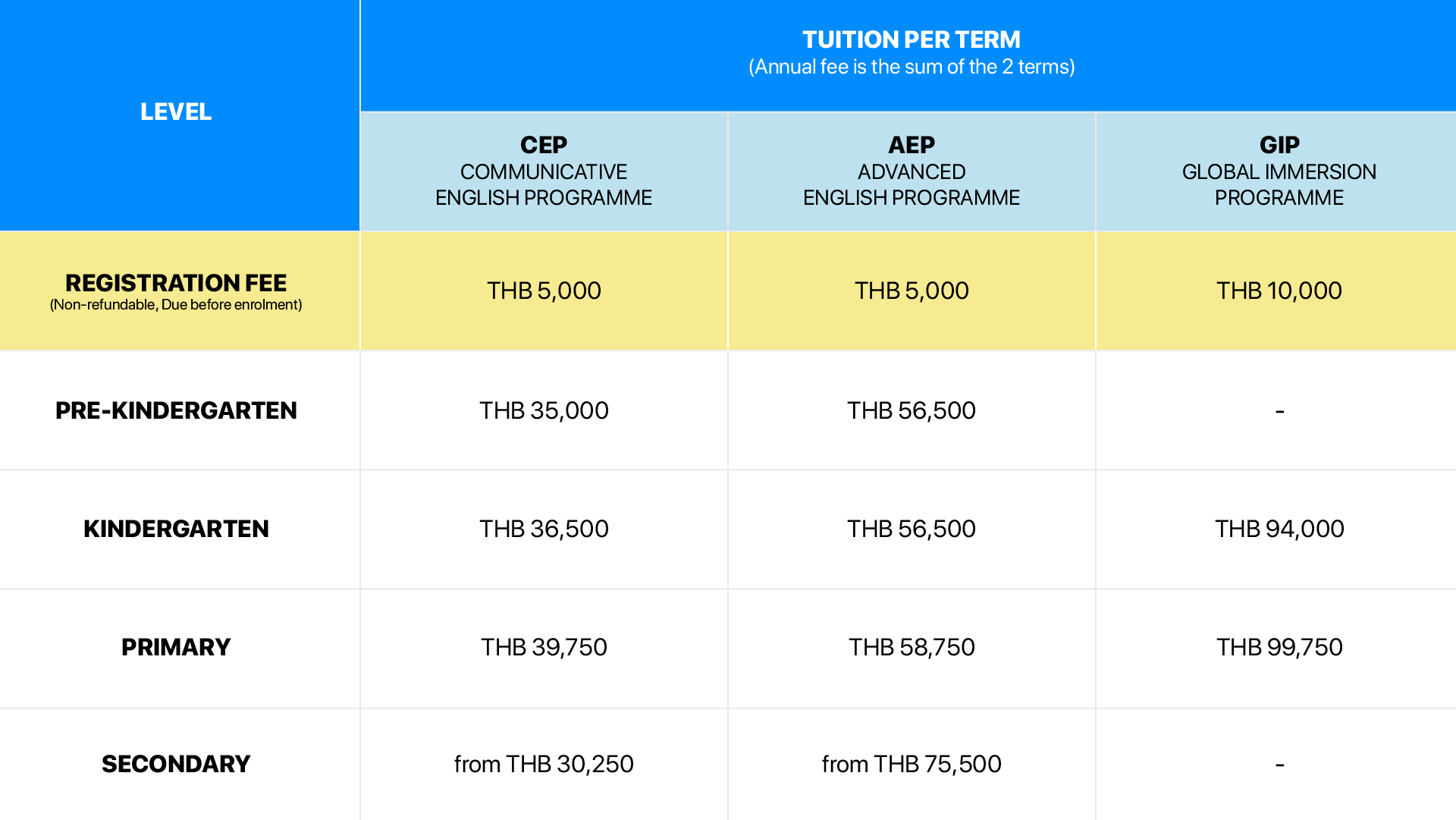This screenshot has height=820, width=1456.
Task: Select the THB 35,000 Pre-Kindergarten cell
Action: [x=543, y=410]
